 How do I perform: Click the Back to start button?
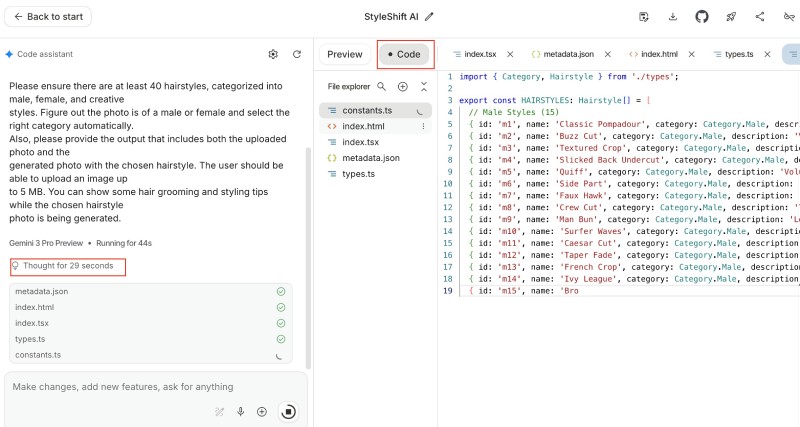coord(48,16)
